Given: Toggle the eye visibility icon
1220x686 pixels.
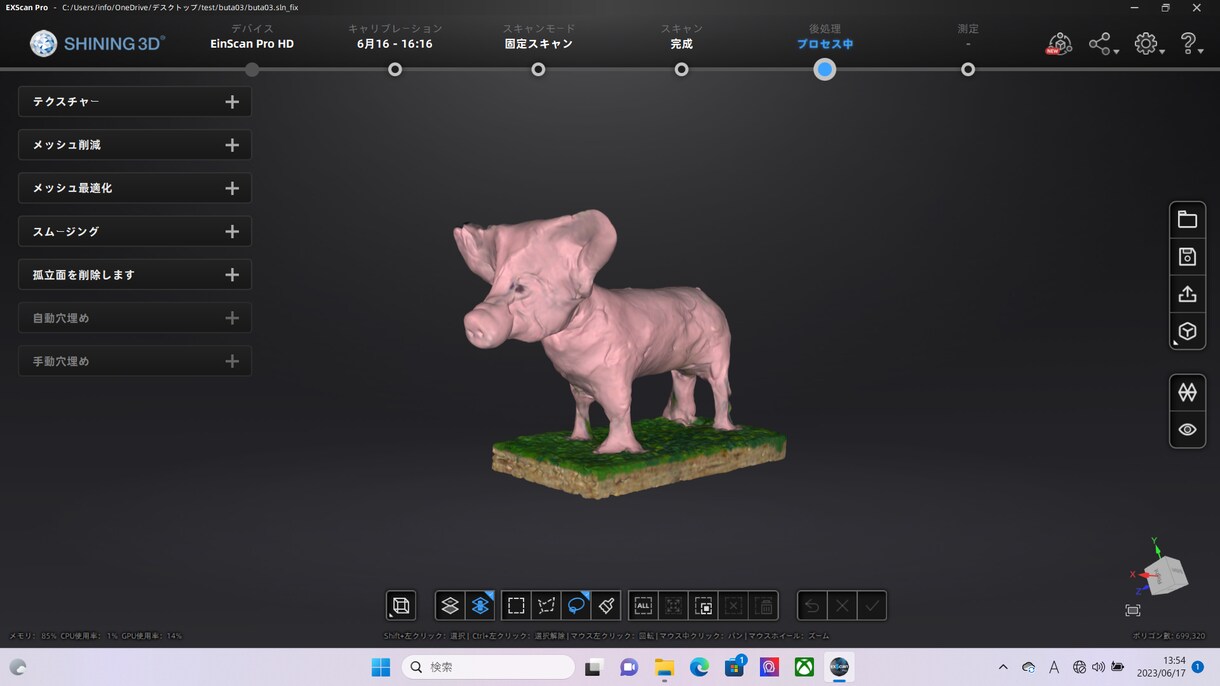Looking at the screenshot, I should (1187, 429).
